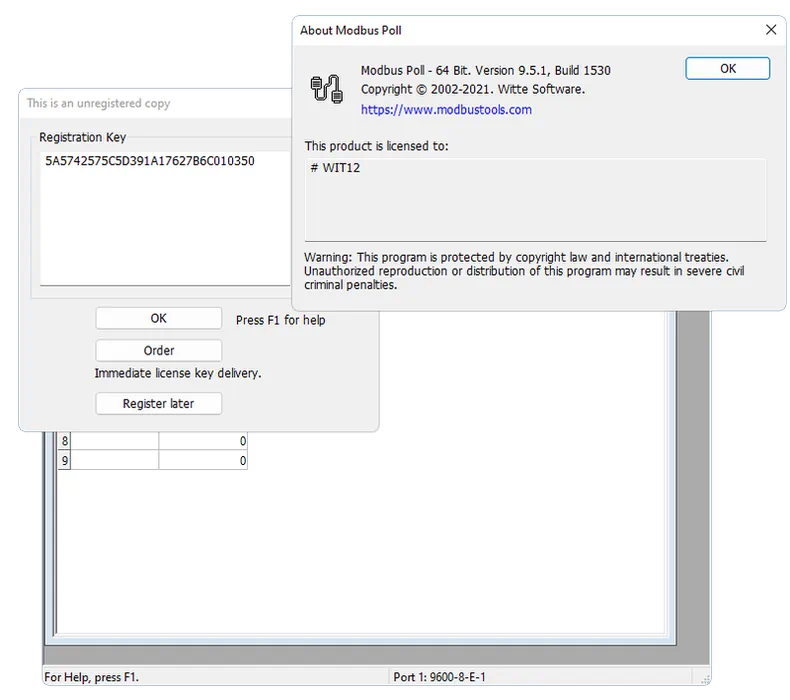Confirm registration with the OK button
790x700 pixels.
coord(158,319)
